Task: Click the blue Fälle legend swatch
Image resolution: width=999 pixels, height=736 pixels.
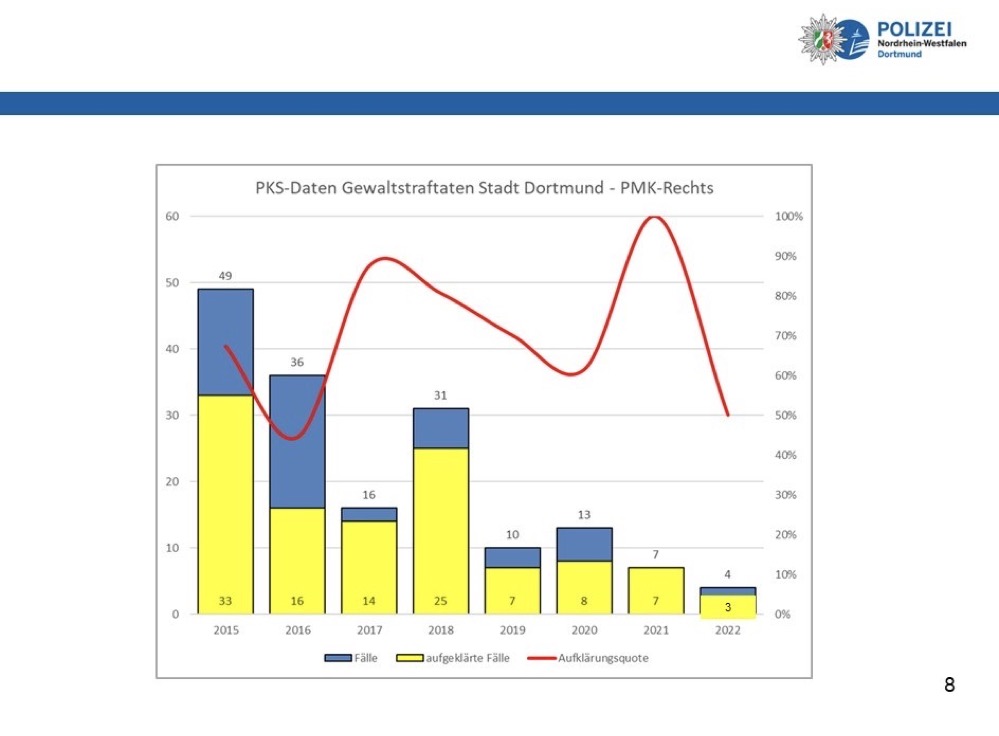Action: [x=338, y=658]
